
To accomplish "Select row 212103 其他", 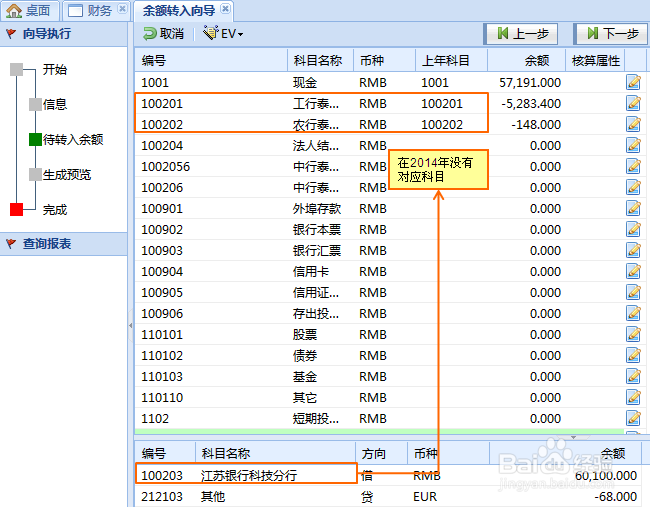I will (x=386, y=496).
